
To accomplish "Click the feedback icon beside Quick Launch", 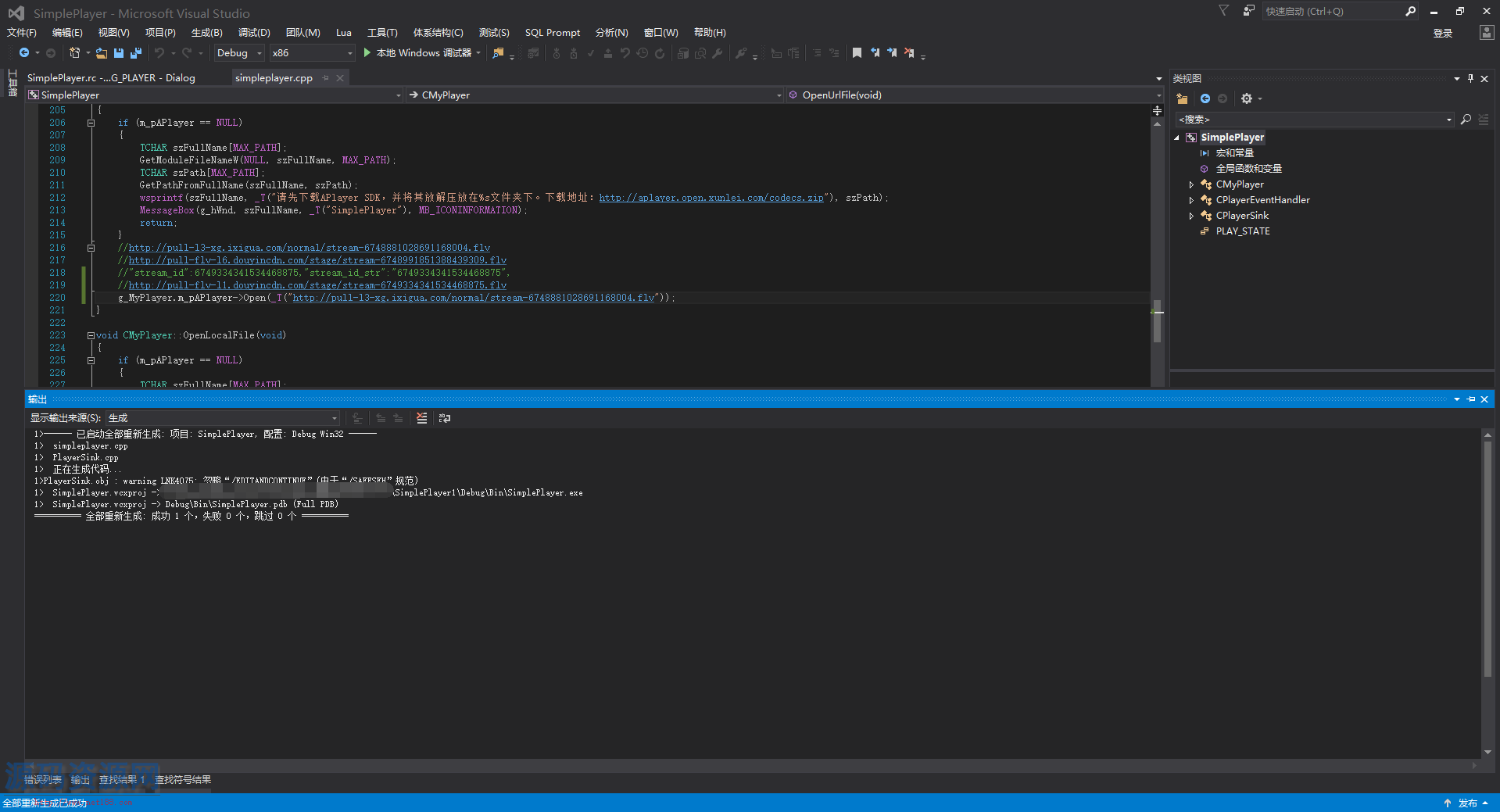I will click(x=1248, y=11).
